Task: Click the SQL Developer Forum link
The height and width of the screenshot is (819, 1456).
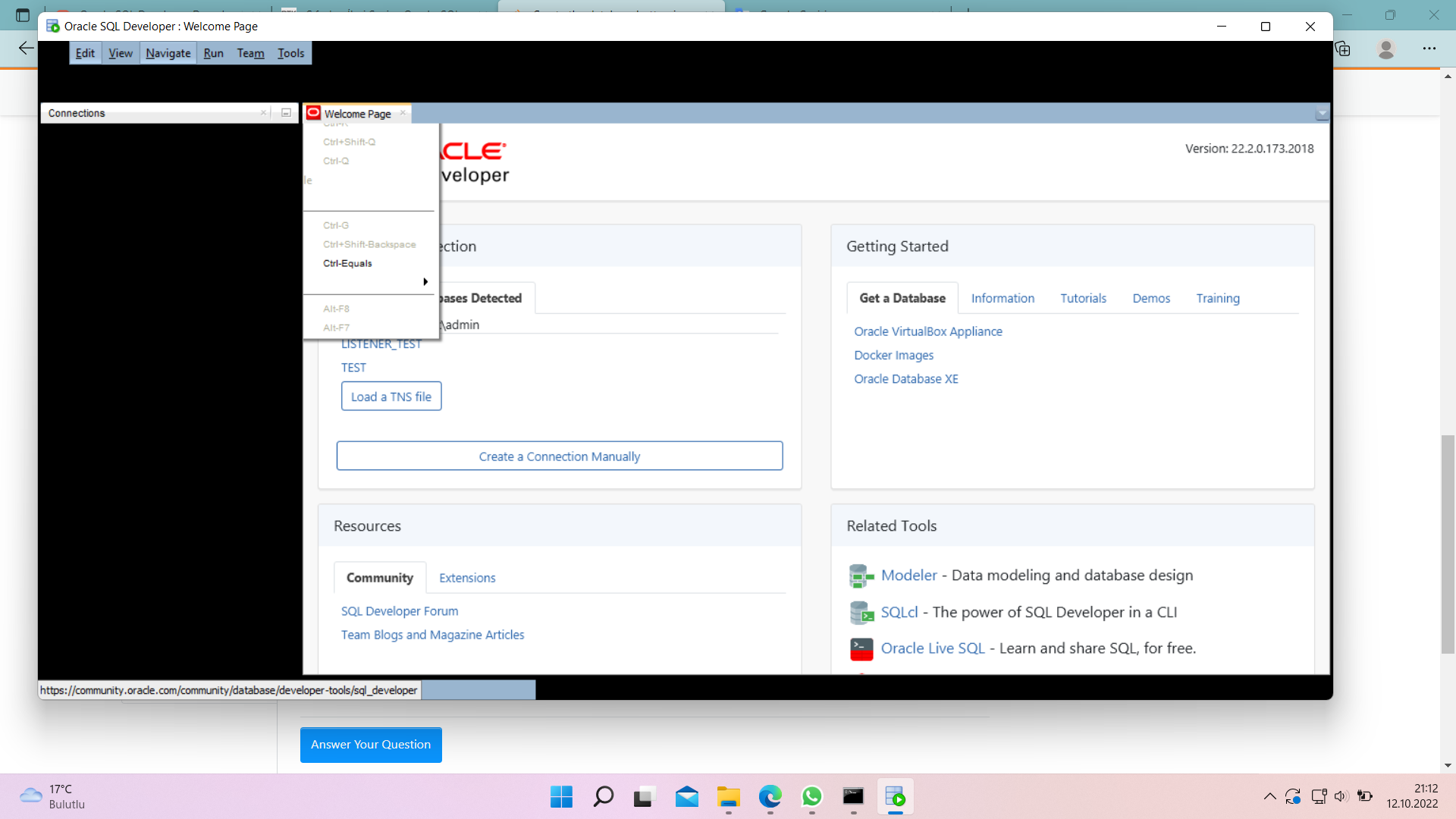Action: [x=399, y=611]
